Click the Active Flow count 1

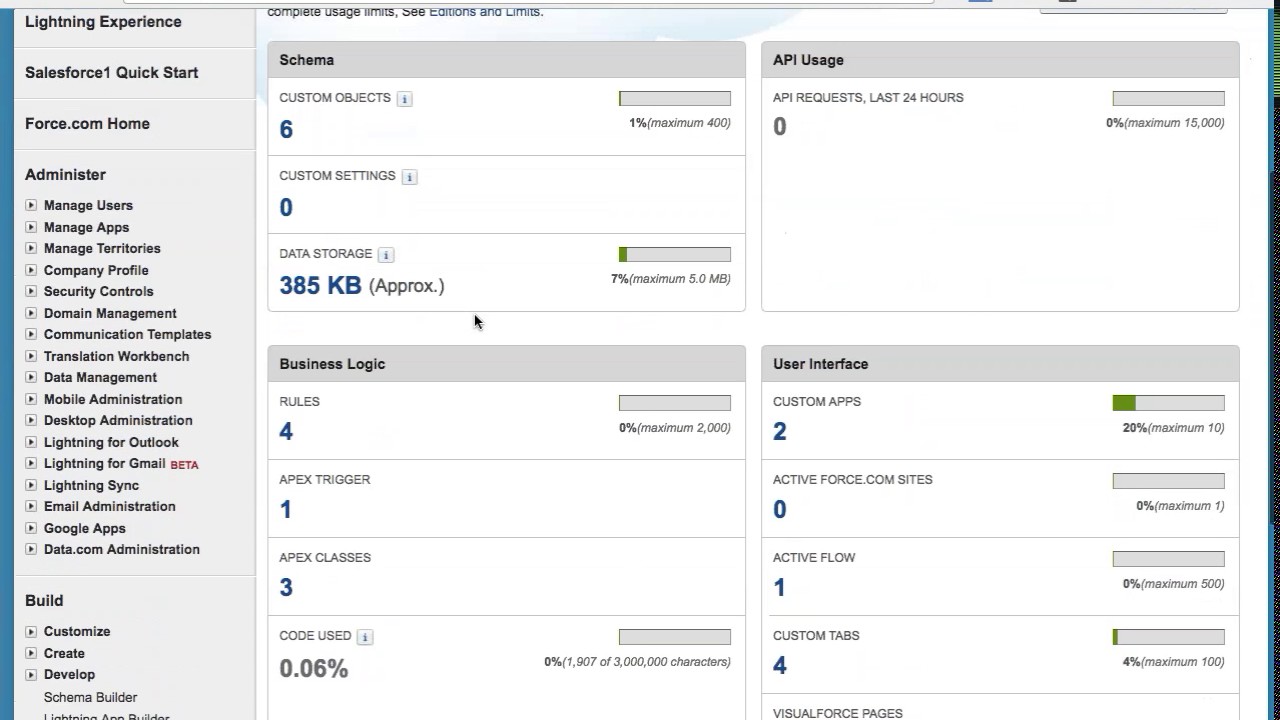click(780, 588)
